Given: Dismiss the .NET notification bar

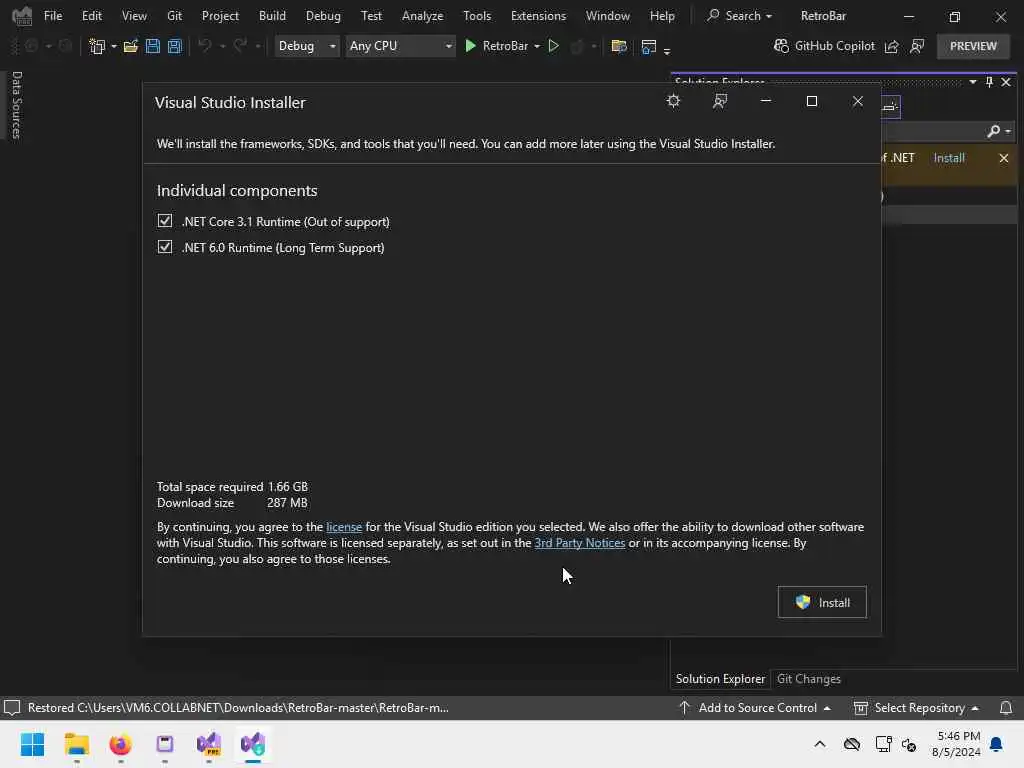Looking at the screenshot, I should [1004, 158].
